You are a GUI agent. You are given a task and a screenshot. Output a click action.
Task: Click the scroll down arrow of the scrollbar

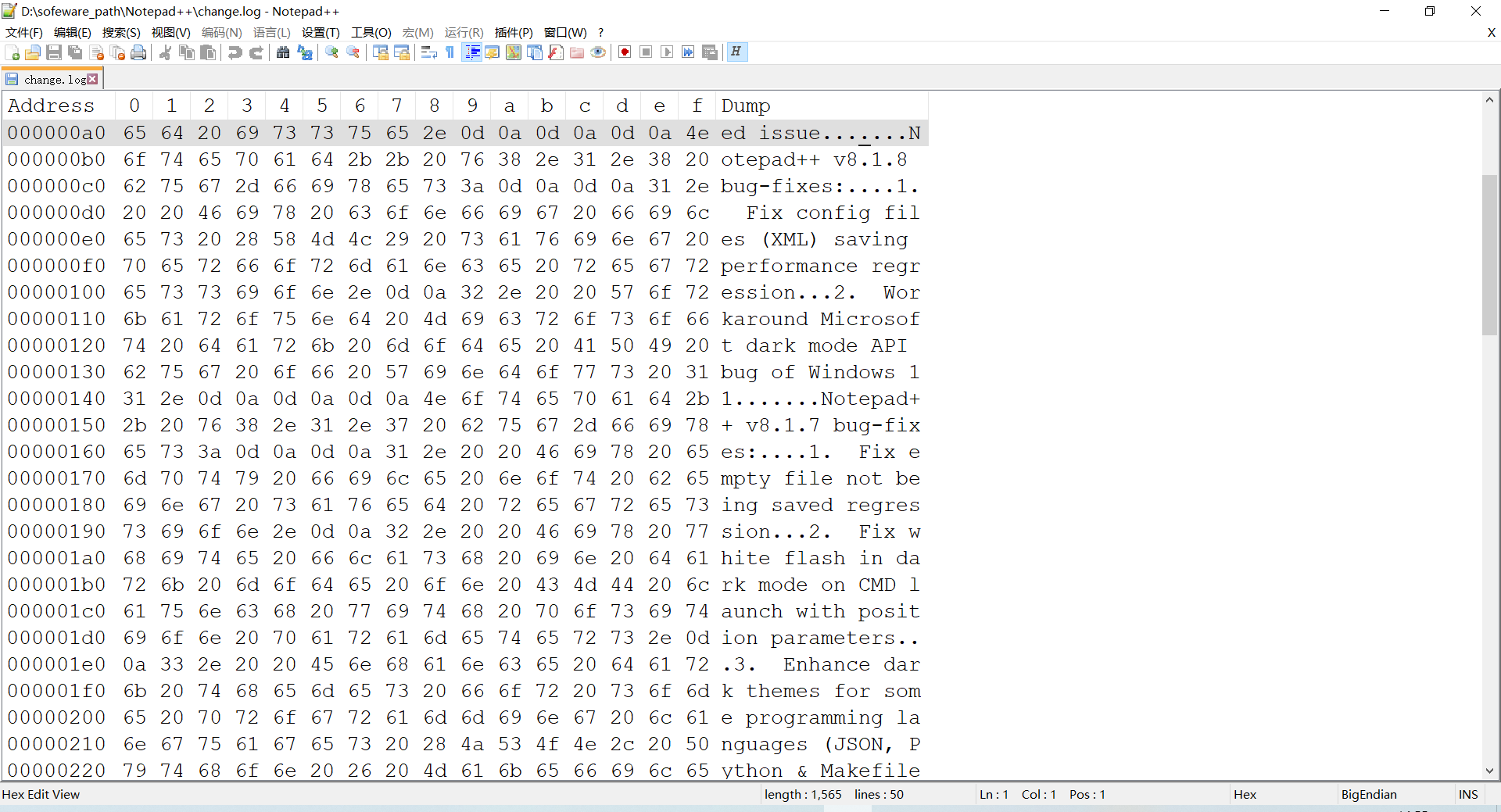[1489, 771]
